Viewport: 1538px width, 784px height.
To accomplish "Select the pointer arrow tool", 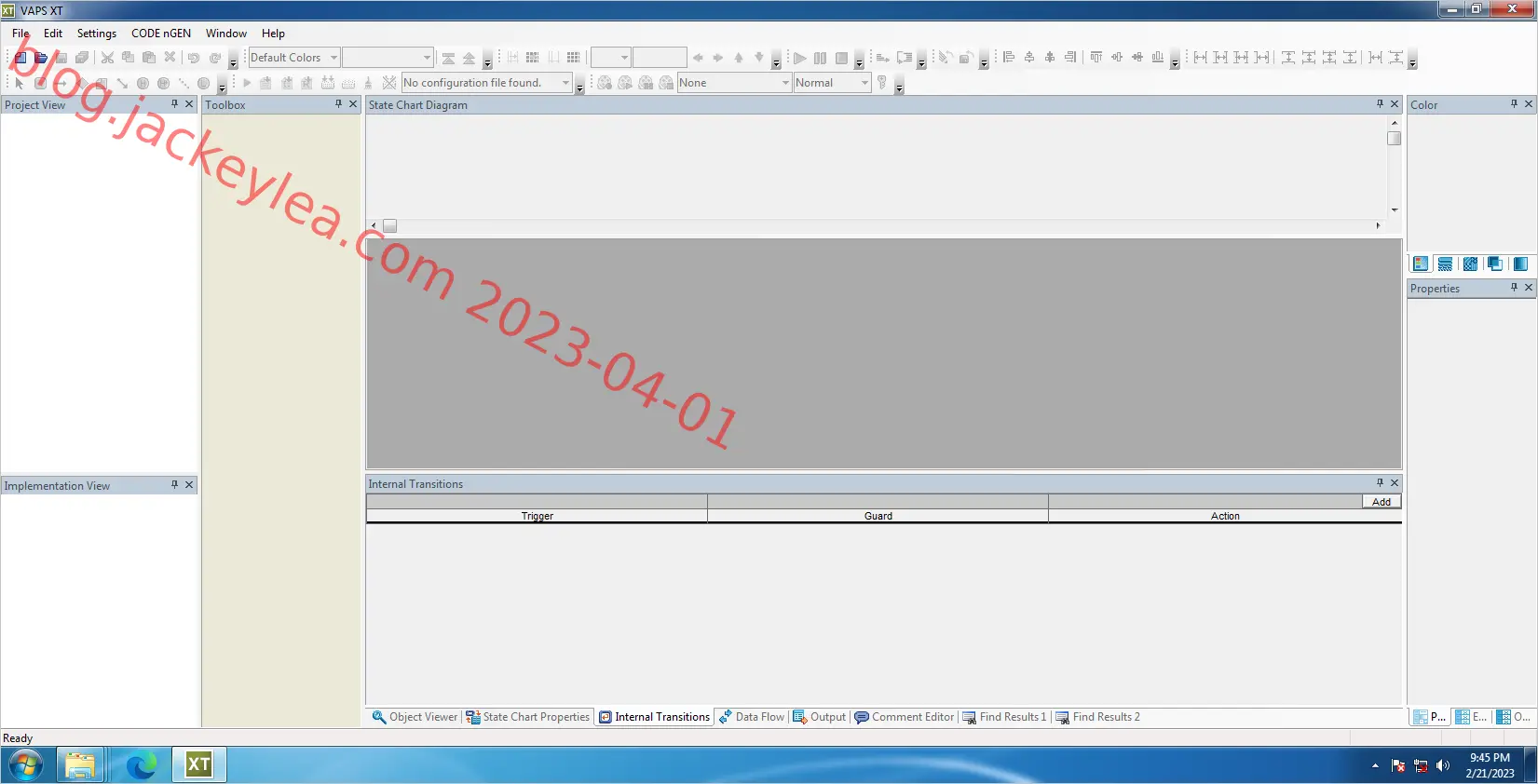I will tap(20, 83).
